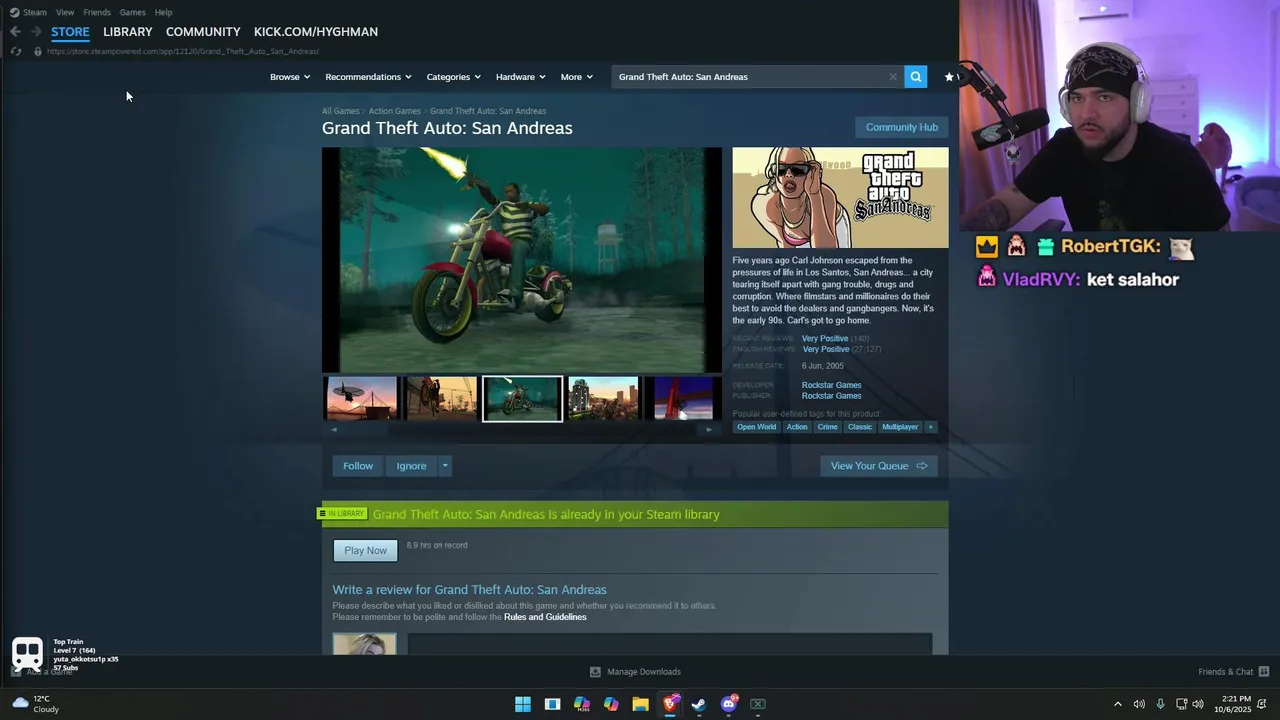Viewport: 1280px width, 720px height.
Task: Open the Action Games breadcrumb link
Action: point(394,111)
